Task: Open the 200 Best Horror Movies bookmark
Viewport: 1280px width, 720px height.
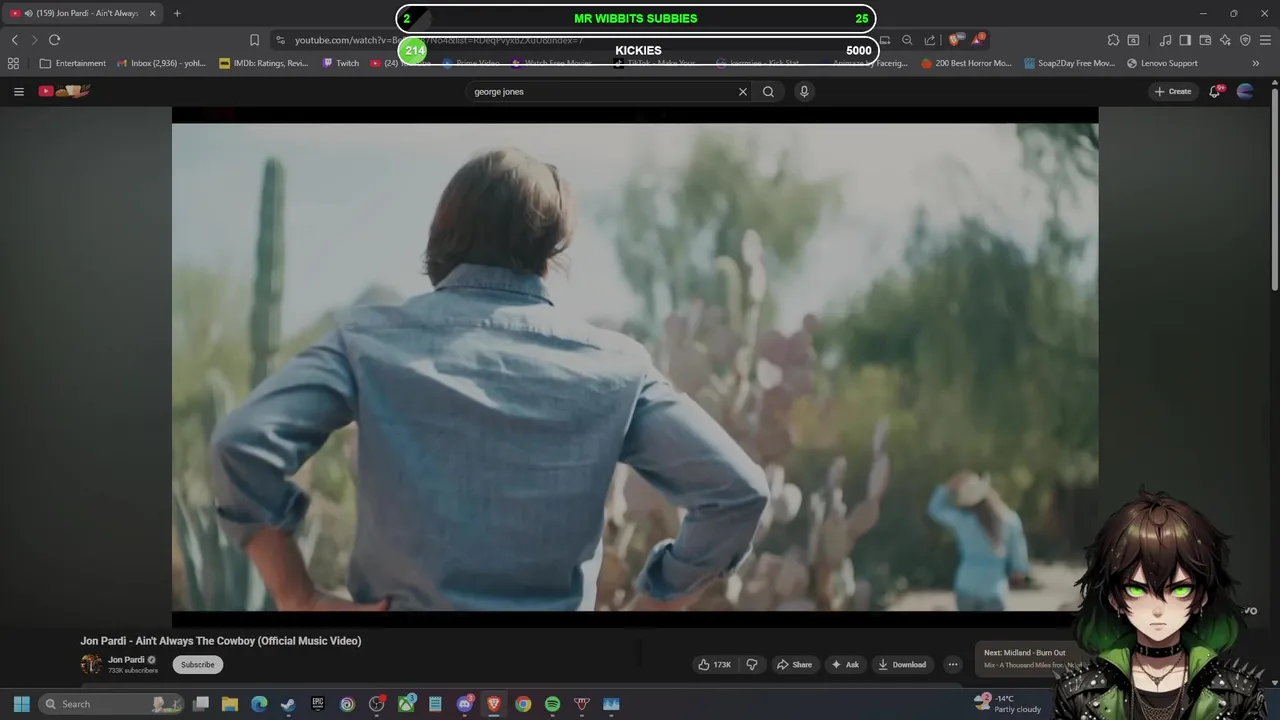Action: (966, 63)
